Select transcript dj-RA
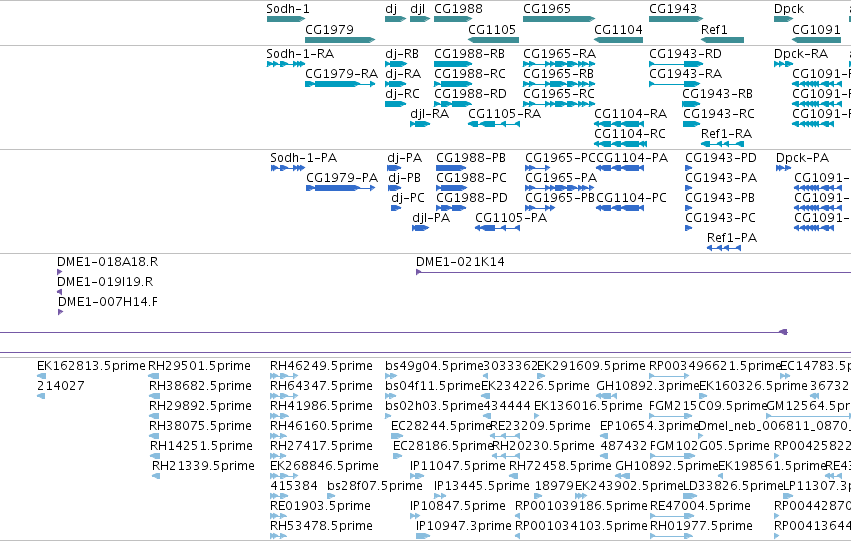This screenshot has width=851, height=541. pyautogui.click(x=395, y=84)
